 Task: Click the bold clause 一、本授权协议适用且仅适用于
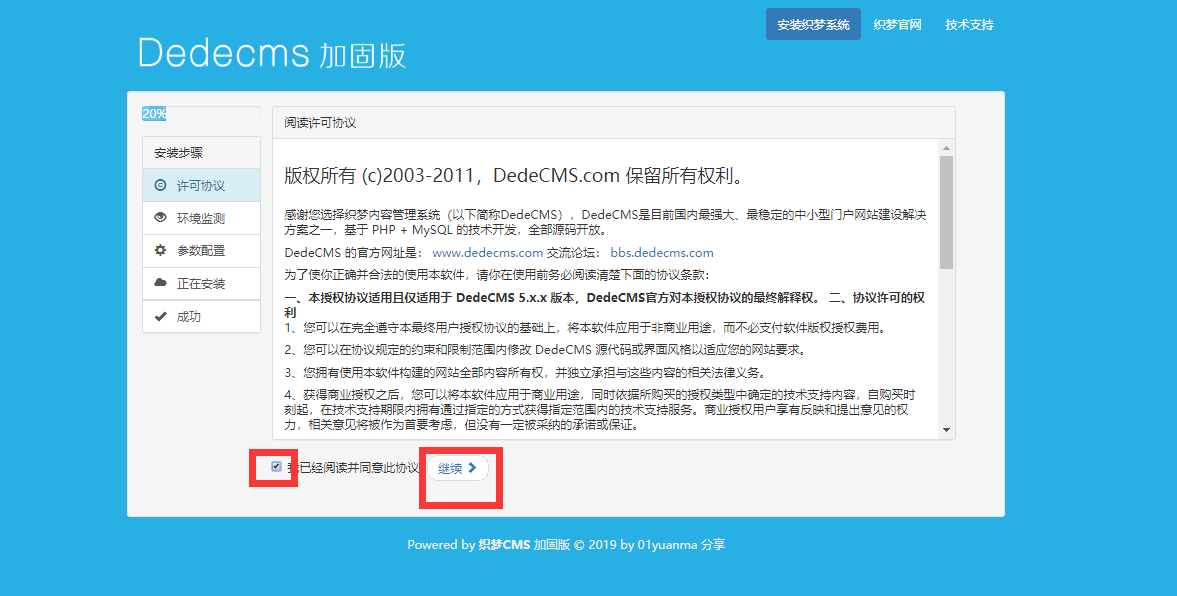point(604,305)
